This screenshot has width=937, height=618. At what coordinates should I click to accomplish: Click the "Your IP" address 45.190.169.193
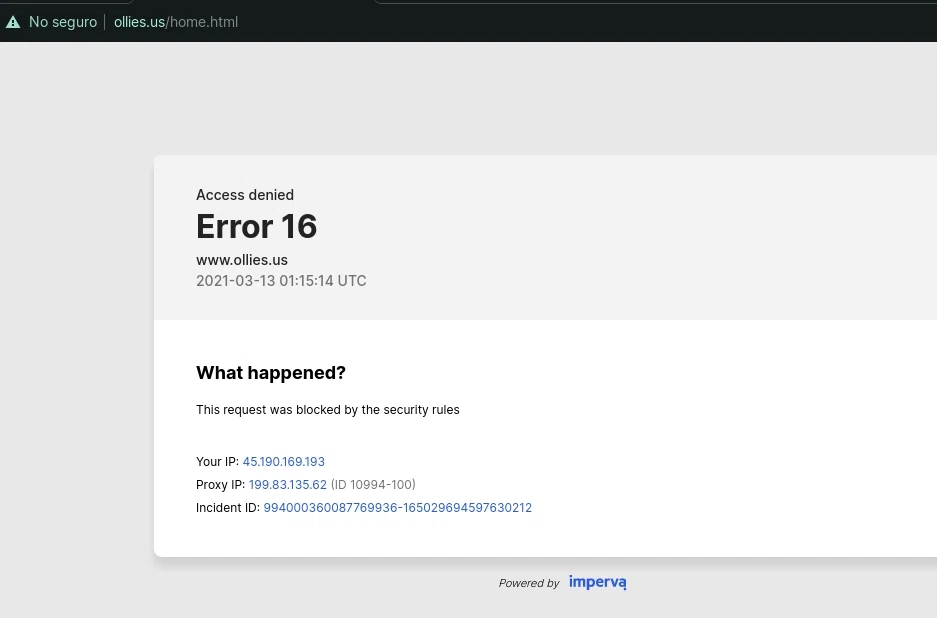point(283,461)
